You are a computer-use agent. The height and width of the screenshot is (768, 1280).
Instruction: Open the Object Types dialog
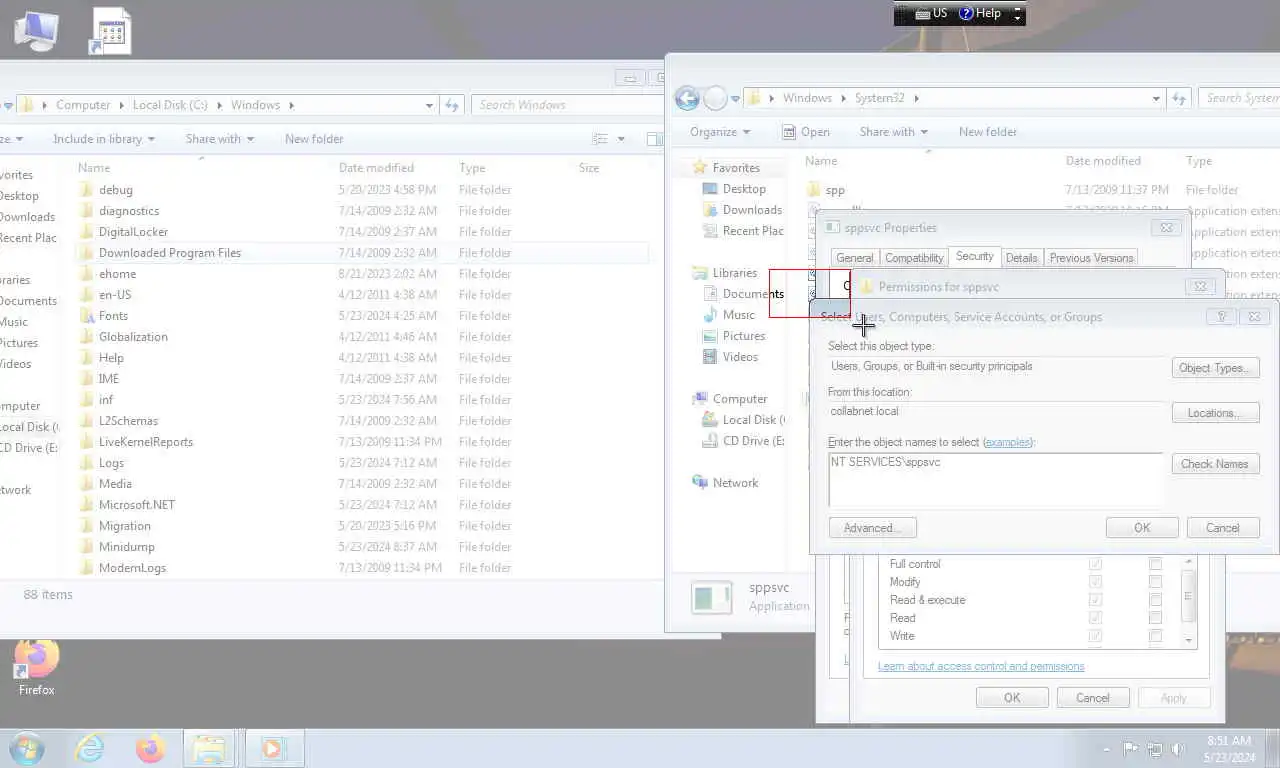tap(1215, 368)
